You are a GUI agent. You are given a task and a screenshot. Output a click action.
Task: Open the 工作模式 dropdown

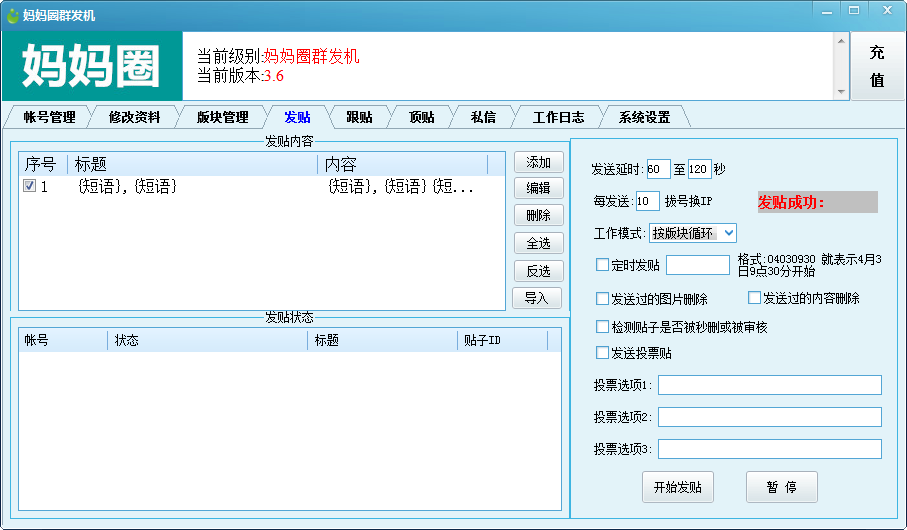(692, 233)
